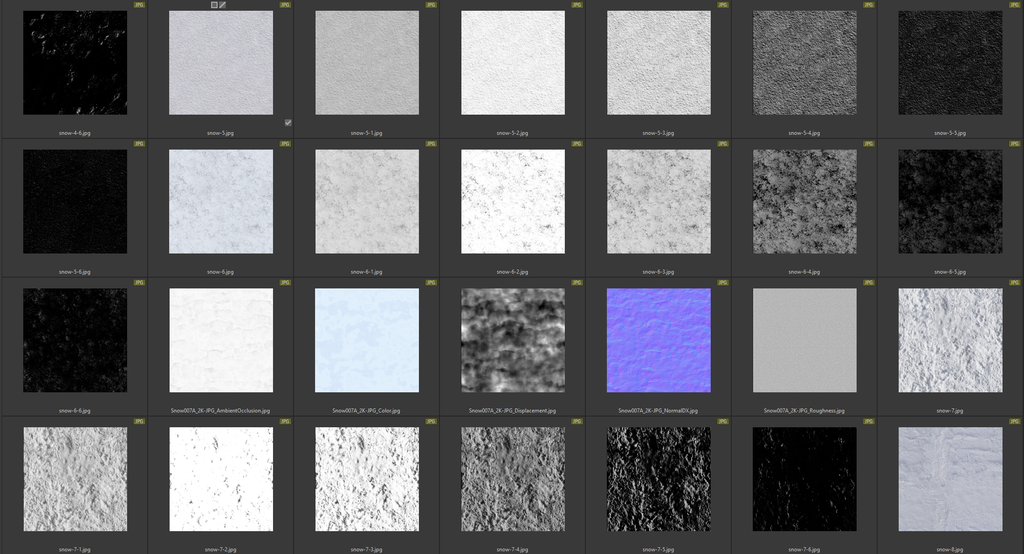Click the square icon above snow-5.jpg thumbnail
Screen dimensions: 1024x554
(214, 5)
